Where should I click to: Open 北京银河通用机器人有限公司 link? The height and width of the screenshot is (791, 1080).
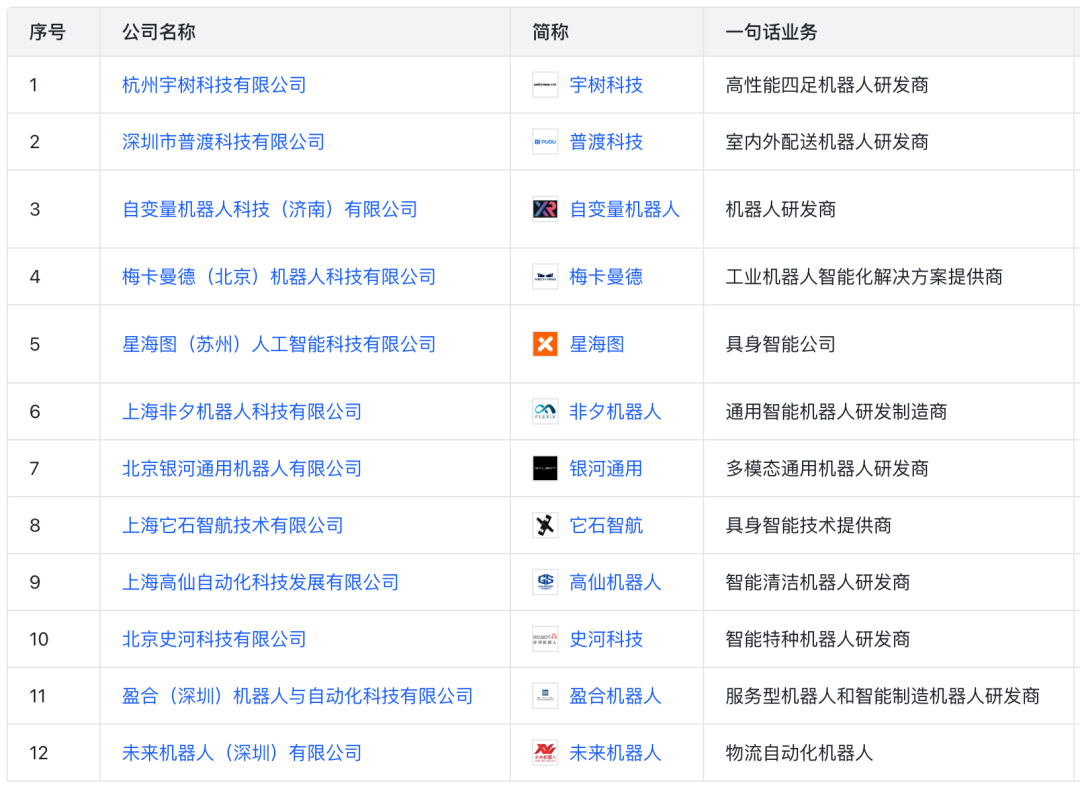pos(242,469)
